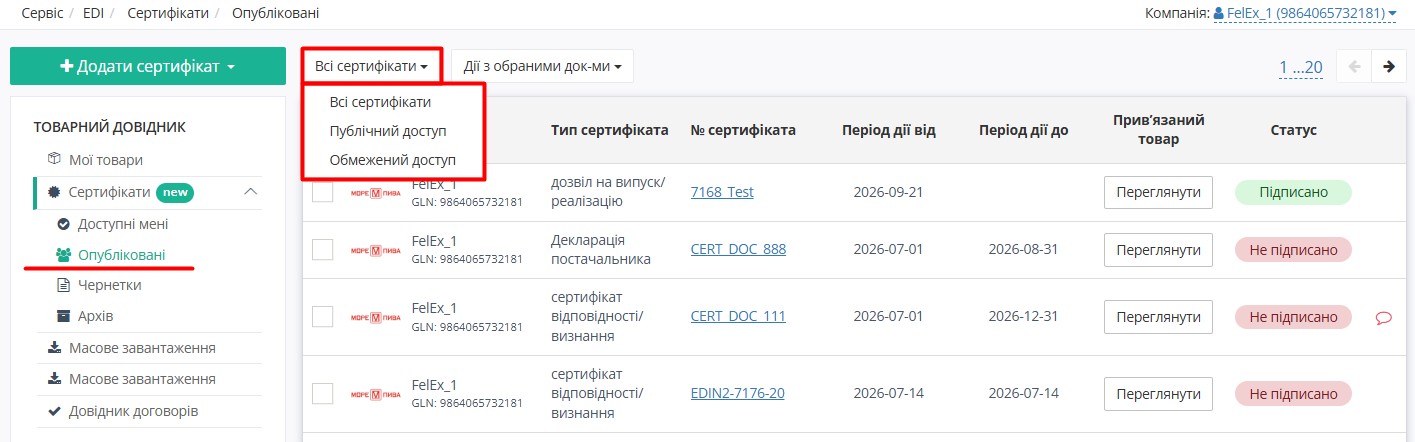Click the Період дії до column header
This screenshot has width=1415, height=442.
(x=1024, y=131)
